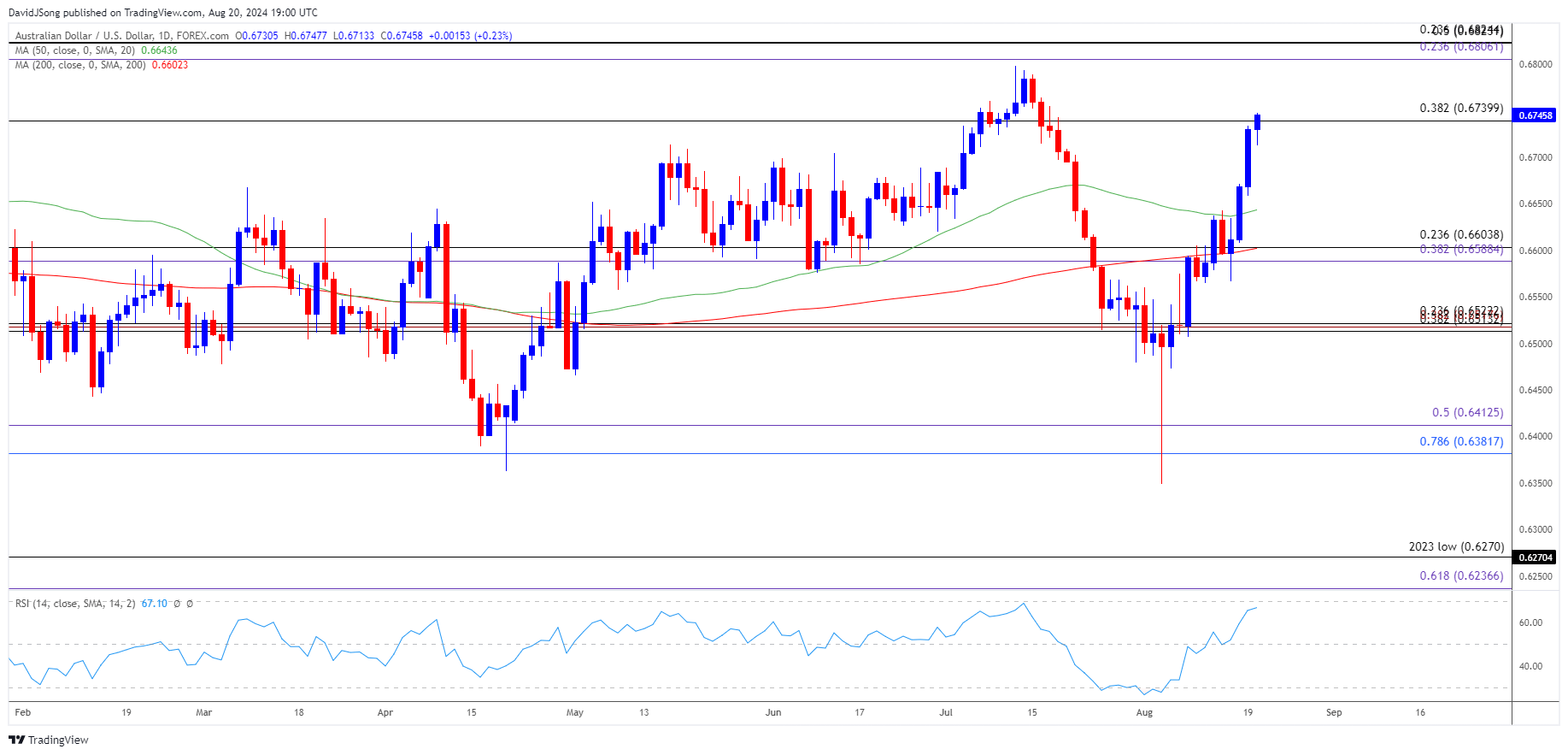Click the Sep date label on time axis
This screenshot has height=755, width=1568.
point(1334,712)
